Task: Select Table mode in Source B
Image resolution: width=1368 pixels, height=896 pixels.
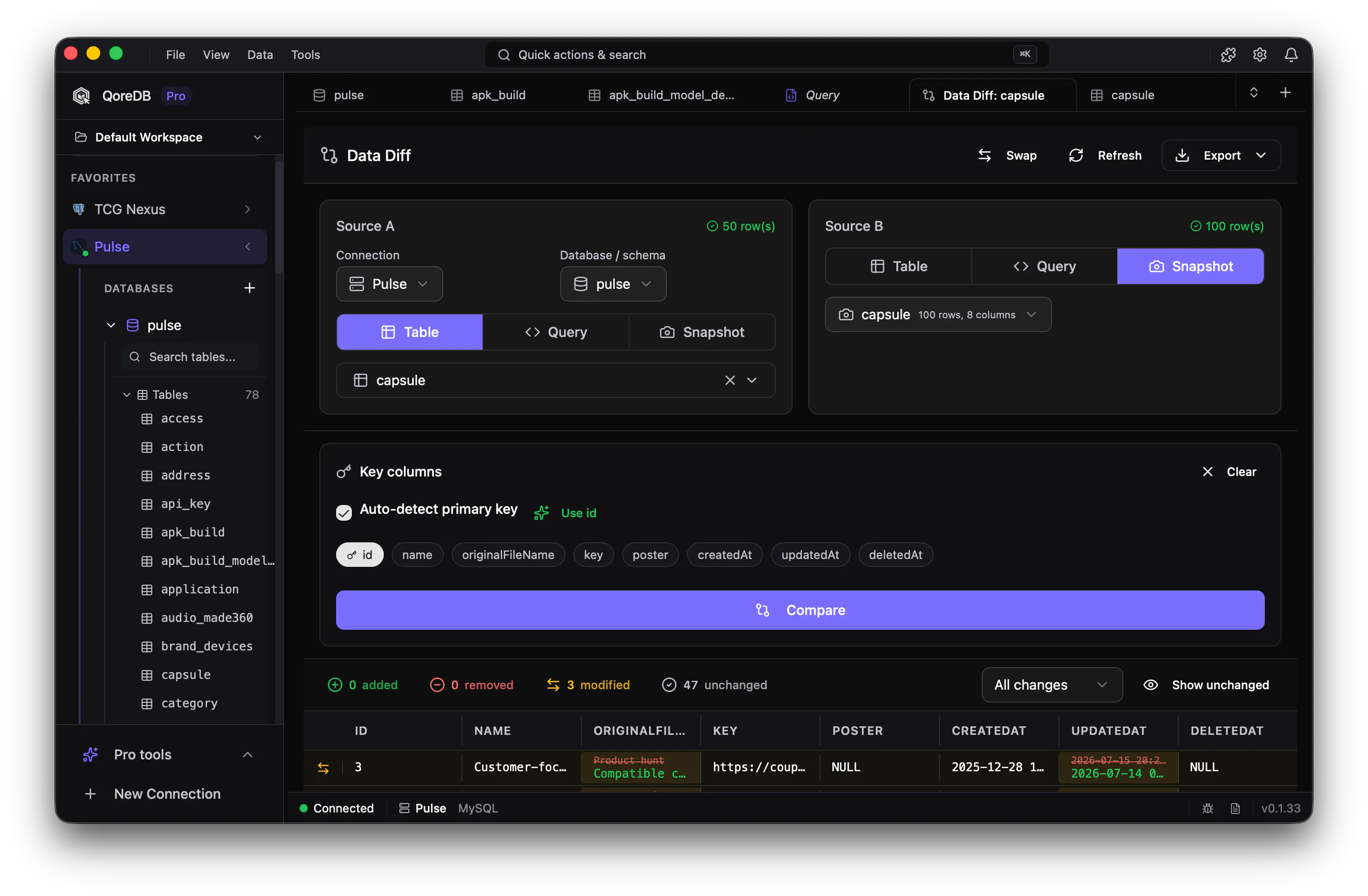Action: click(898, 266)
